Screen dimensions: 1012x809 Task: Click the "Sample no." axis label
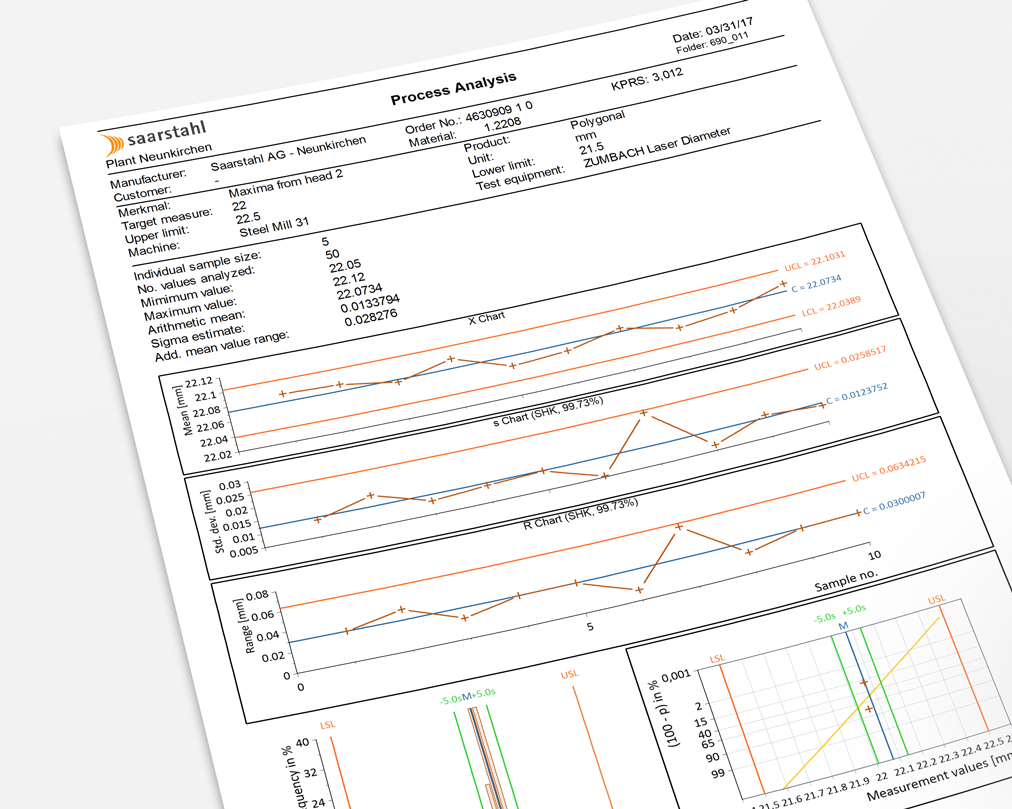coord(846,580)
